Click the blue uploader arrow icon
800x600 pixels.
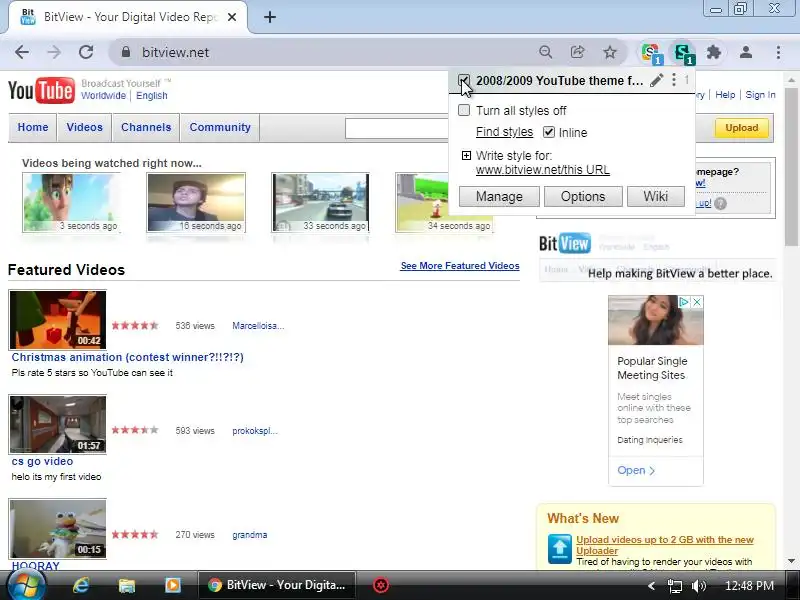(x=560, y=548)
